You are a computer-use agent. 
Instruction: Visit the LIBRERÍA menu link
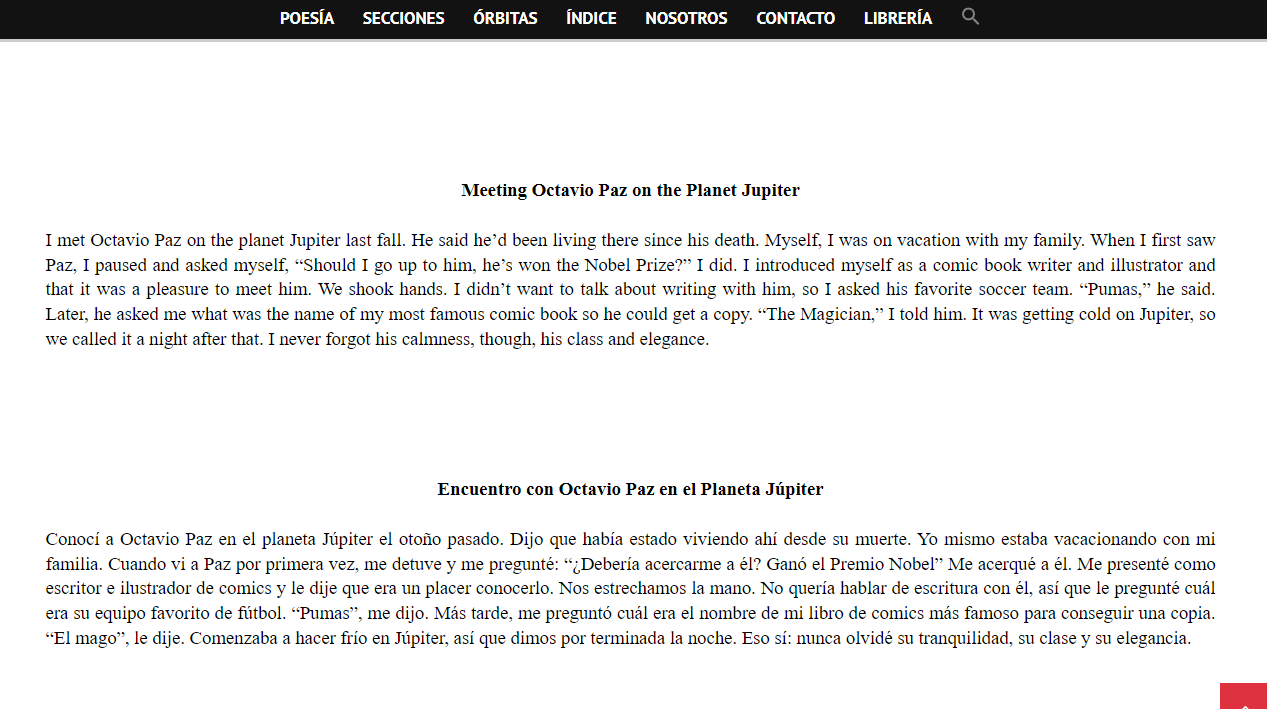click(897, 18)
